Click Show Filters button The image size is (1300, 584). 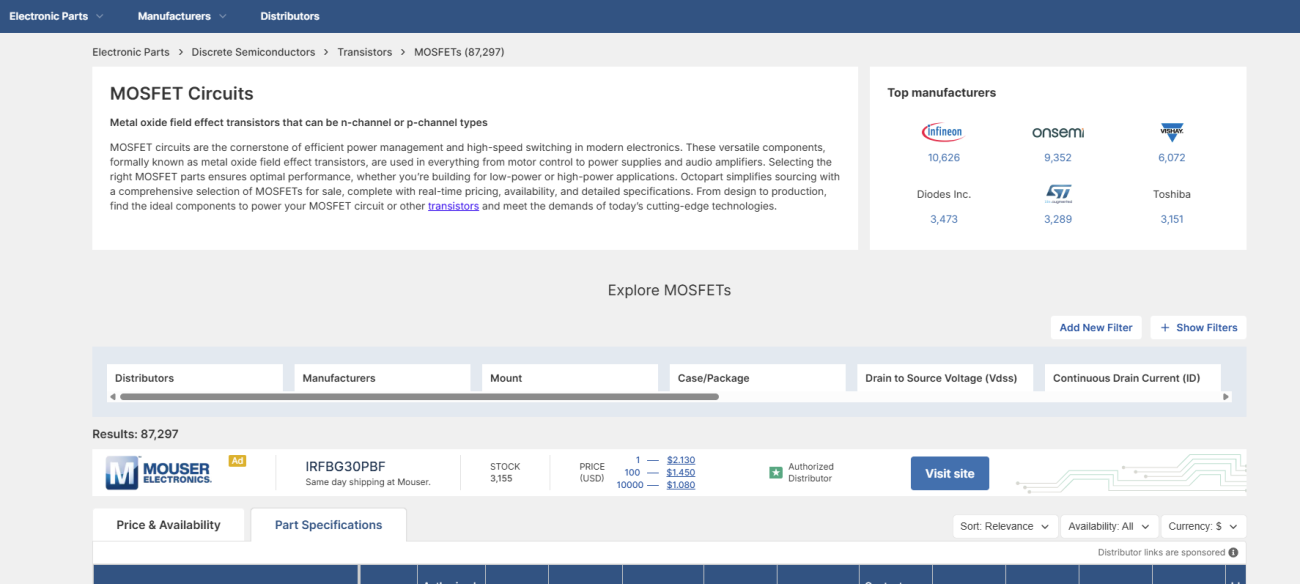[1198, 328]
